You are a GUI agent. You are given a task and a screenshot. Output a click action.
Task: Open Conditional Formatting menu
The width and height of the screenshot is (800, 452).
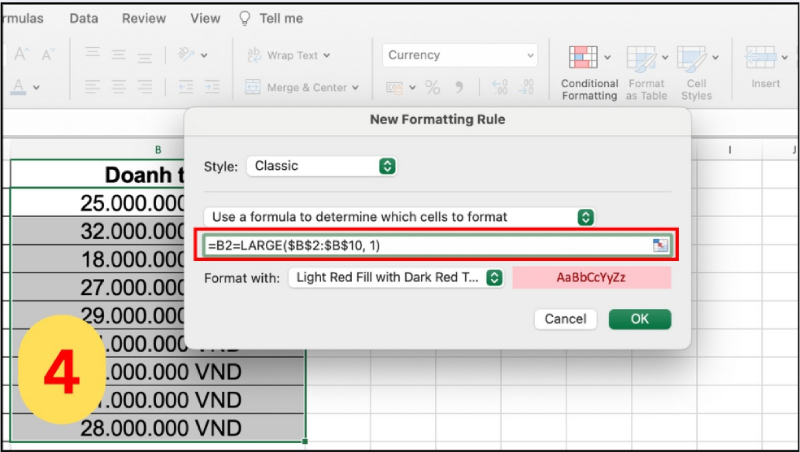tap(589, 73)
